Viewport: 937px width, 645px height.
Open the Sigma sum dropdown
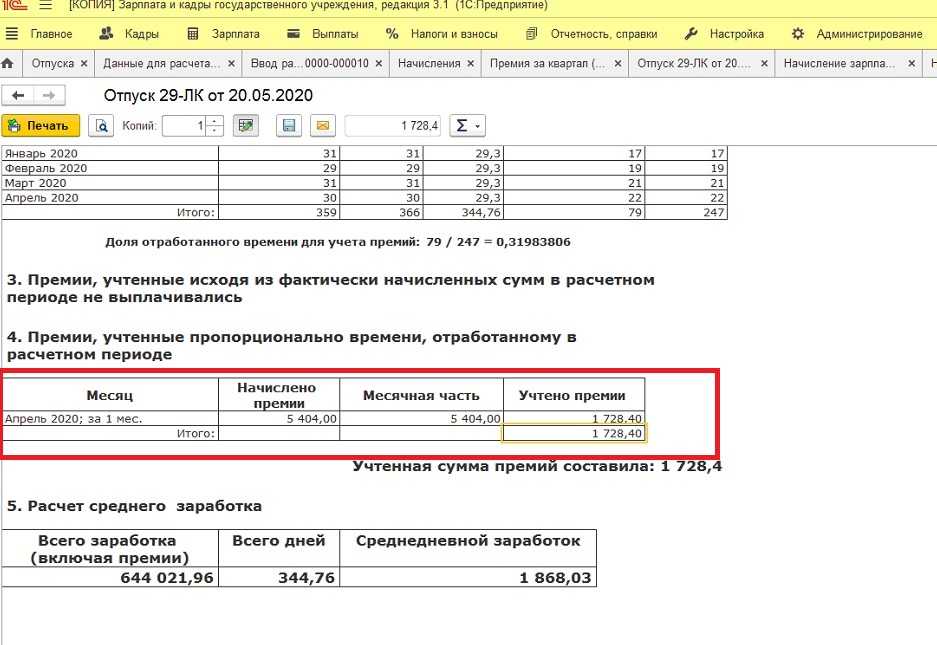pyautogui.click(x=467, y=126)
